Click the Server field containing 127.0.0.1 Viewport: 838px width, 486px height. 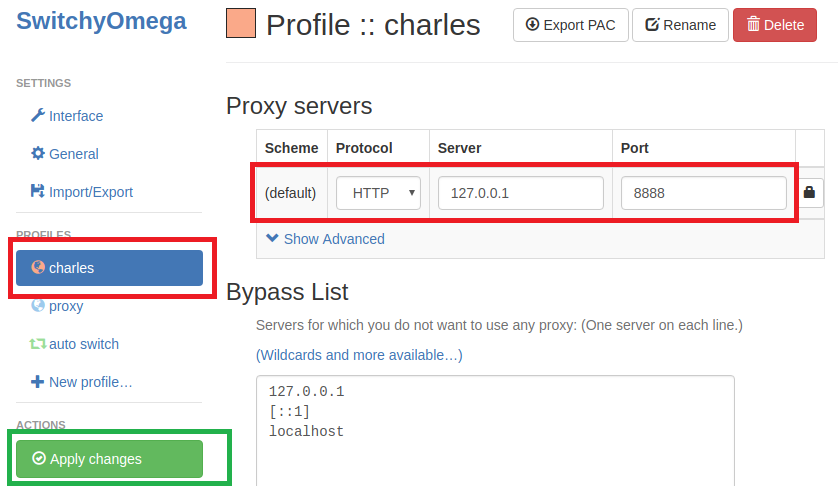521,193
